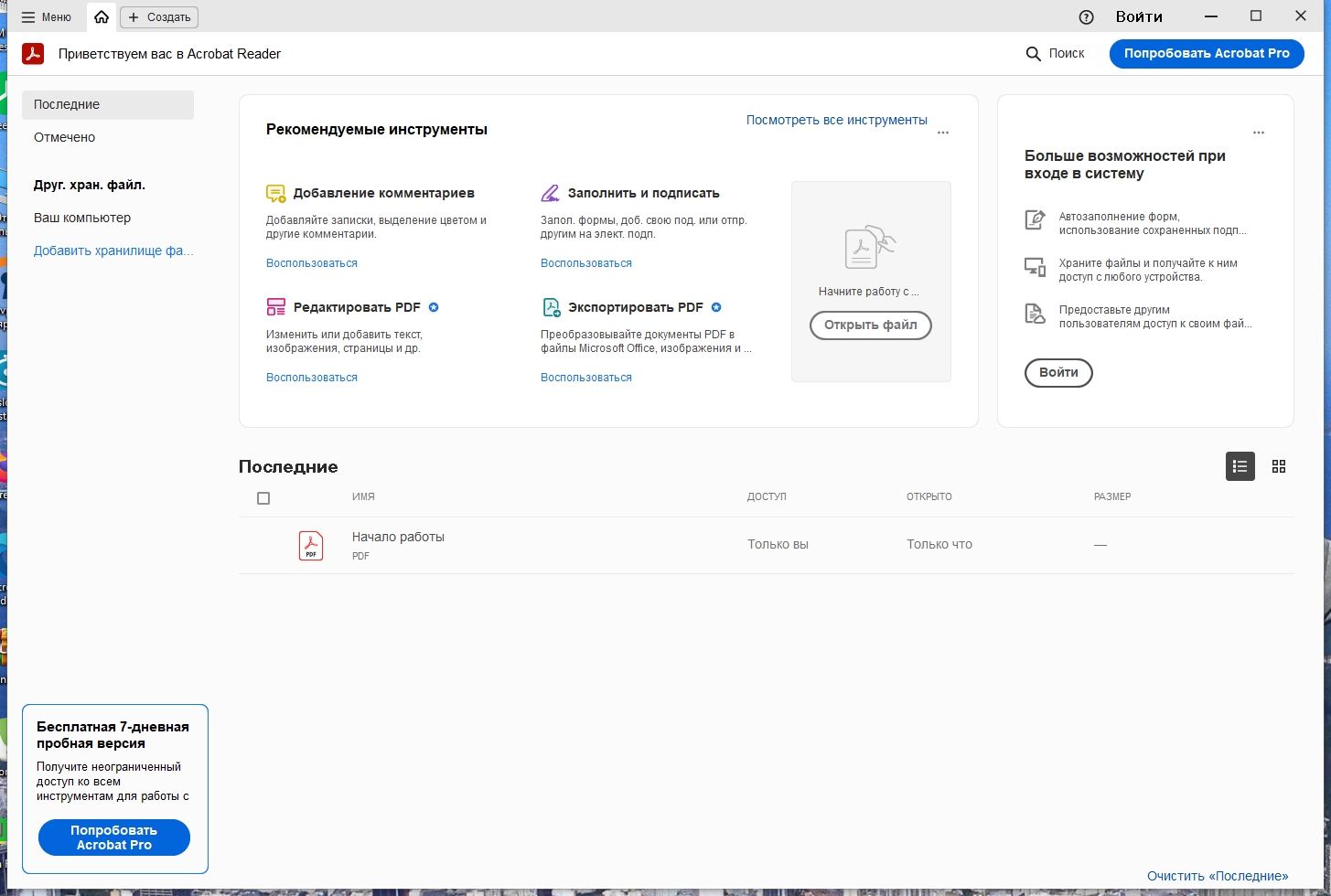1331x896 pixels.
Task: Click the Редактировать PDF icon
Action: pos(275,307)
